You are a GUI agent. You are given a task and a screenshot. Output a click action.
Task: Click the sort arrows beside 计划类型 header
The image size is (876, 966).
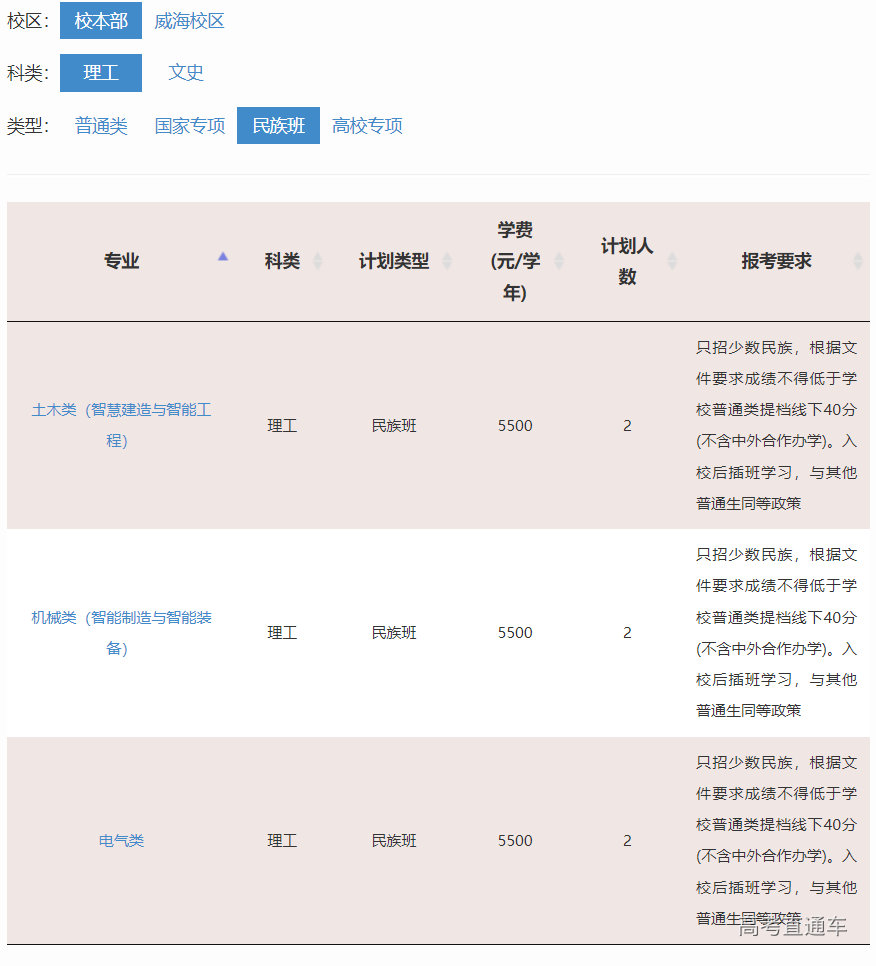(449, 261)
